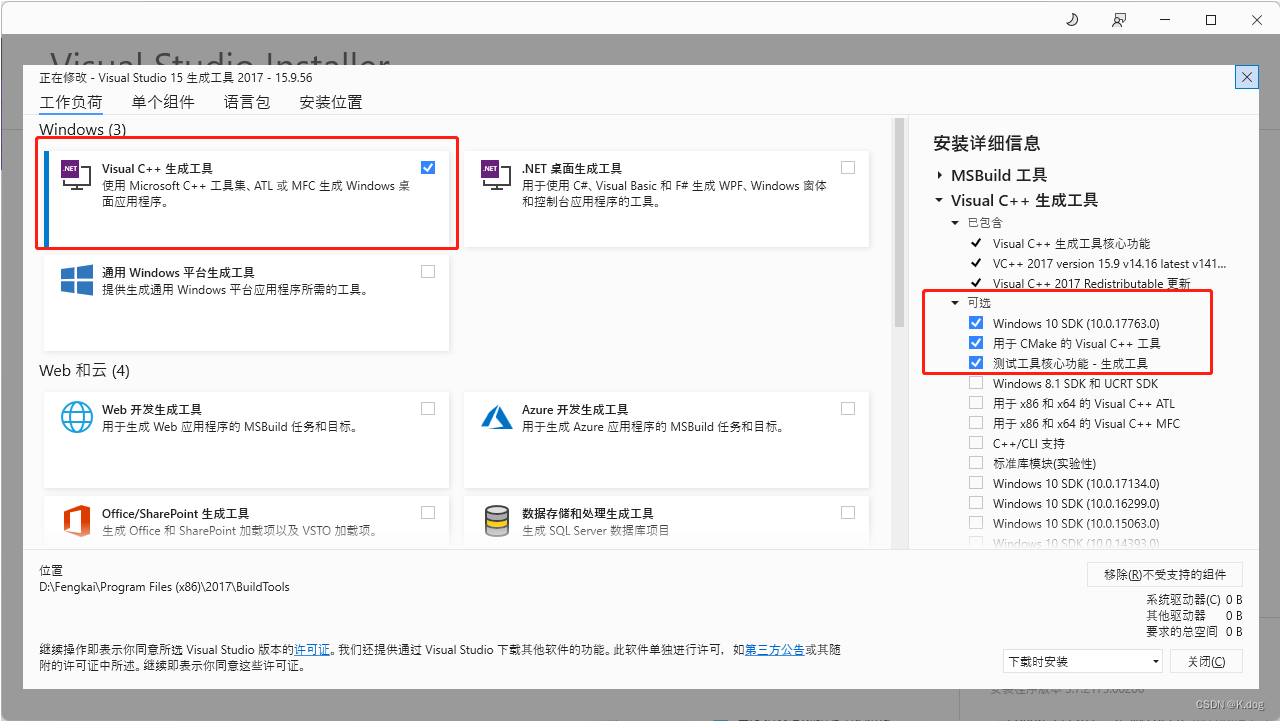
Task: Switch to the 工作负荷 tab
Action: click(x=71, y=102)
